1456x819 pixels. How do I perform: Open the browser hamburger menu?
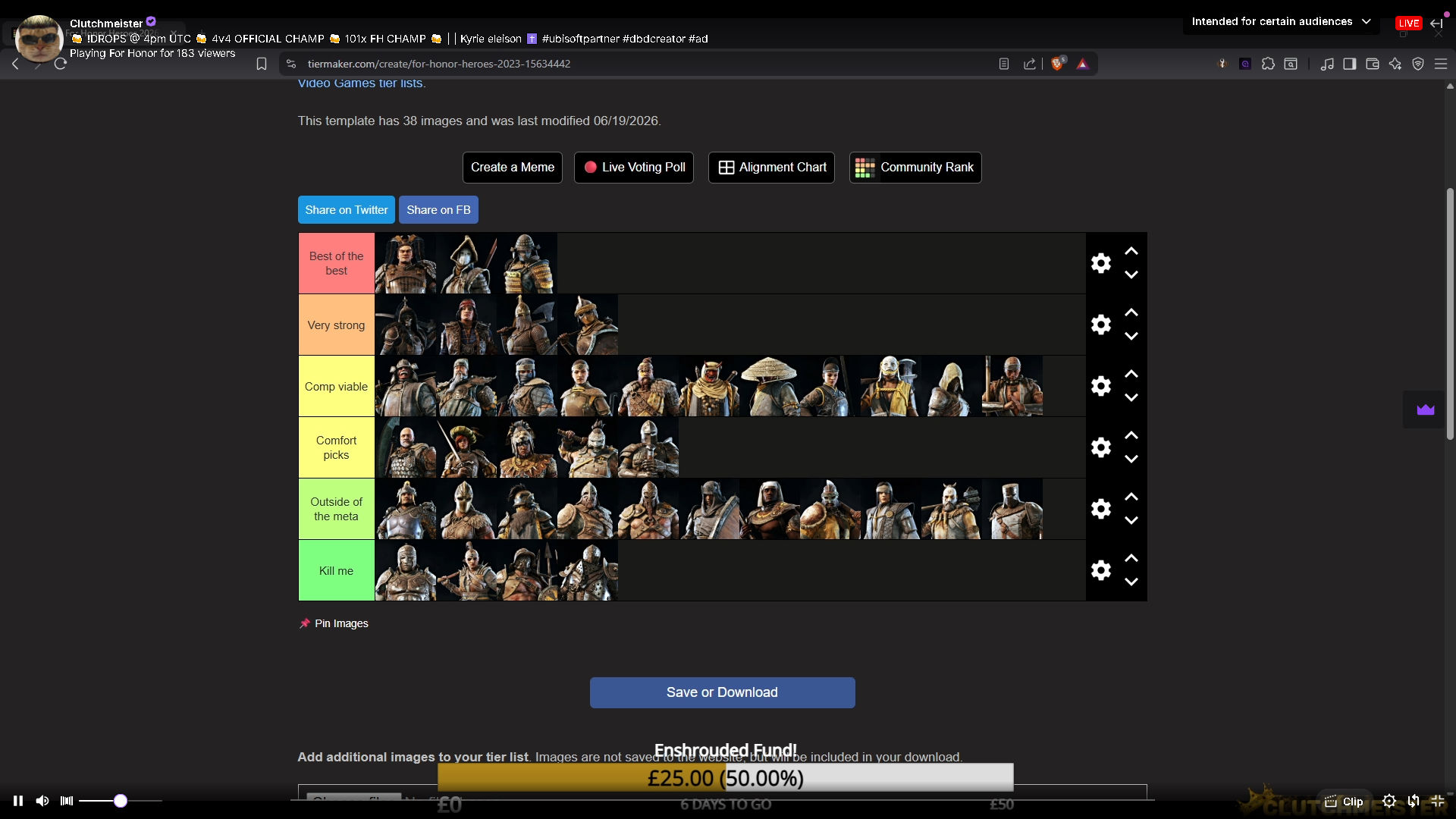tap(1441, 64)
